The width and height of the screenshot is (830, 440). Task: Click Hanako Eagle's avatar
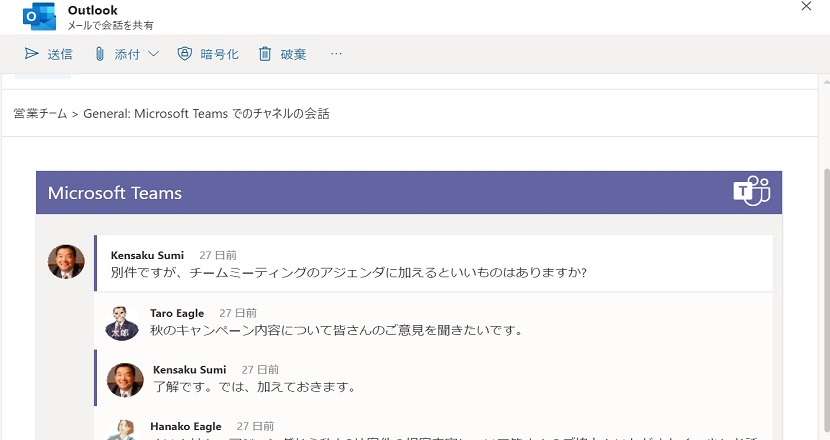click(121, 430)
